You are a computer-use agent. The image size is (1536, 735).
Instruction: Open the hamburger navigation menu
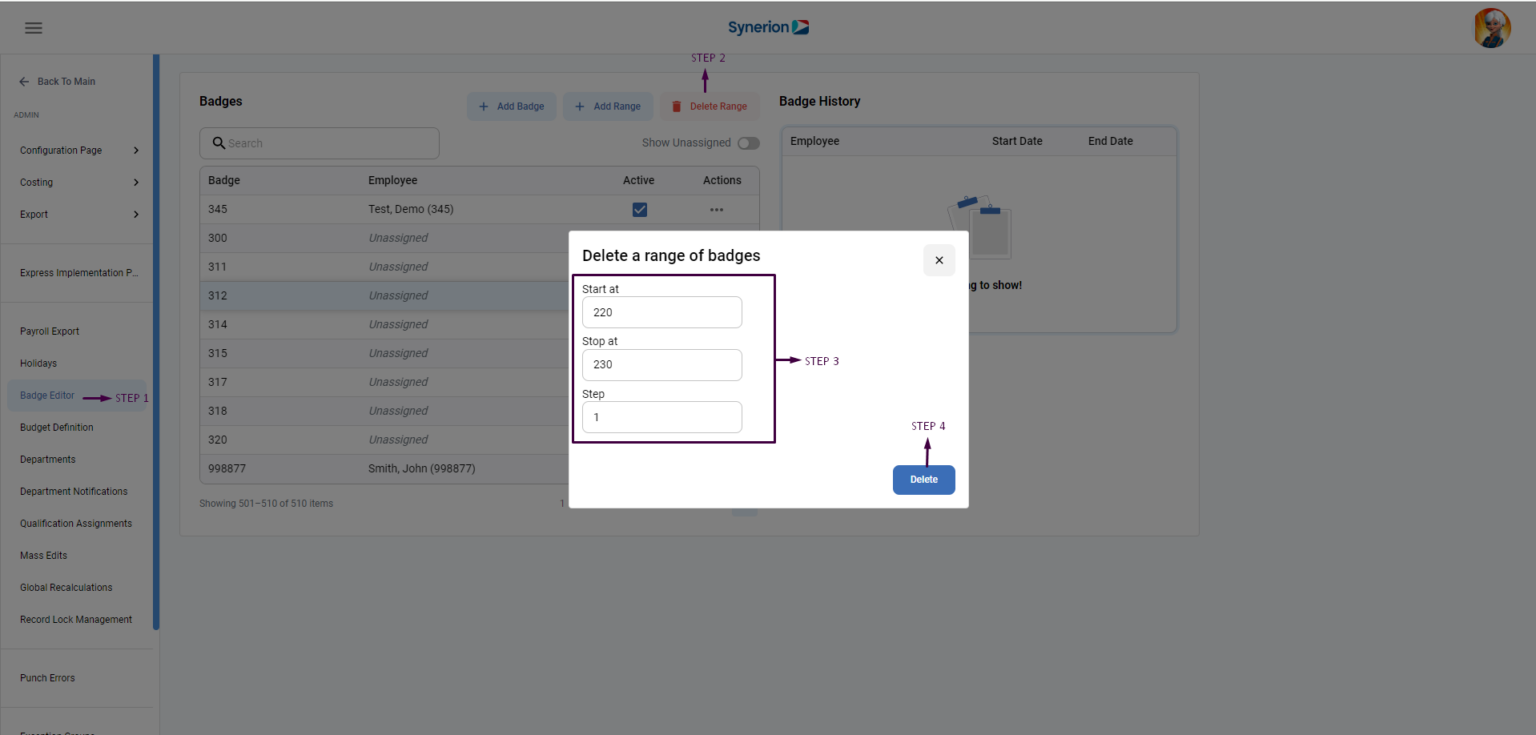(33, 27)
